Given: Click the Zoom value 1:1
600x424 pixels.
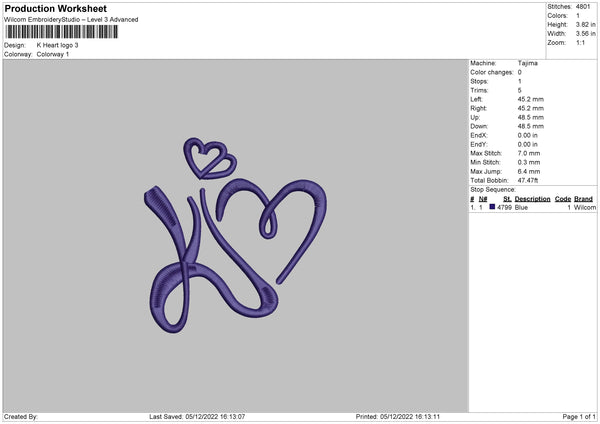Looking at the screenshot, I should click(x=580, y=43).
